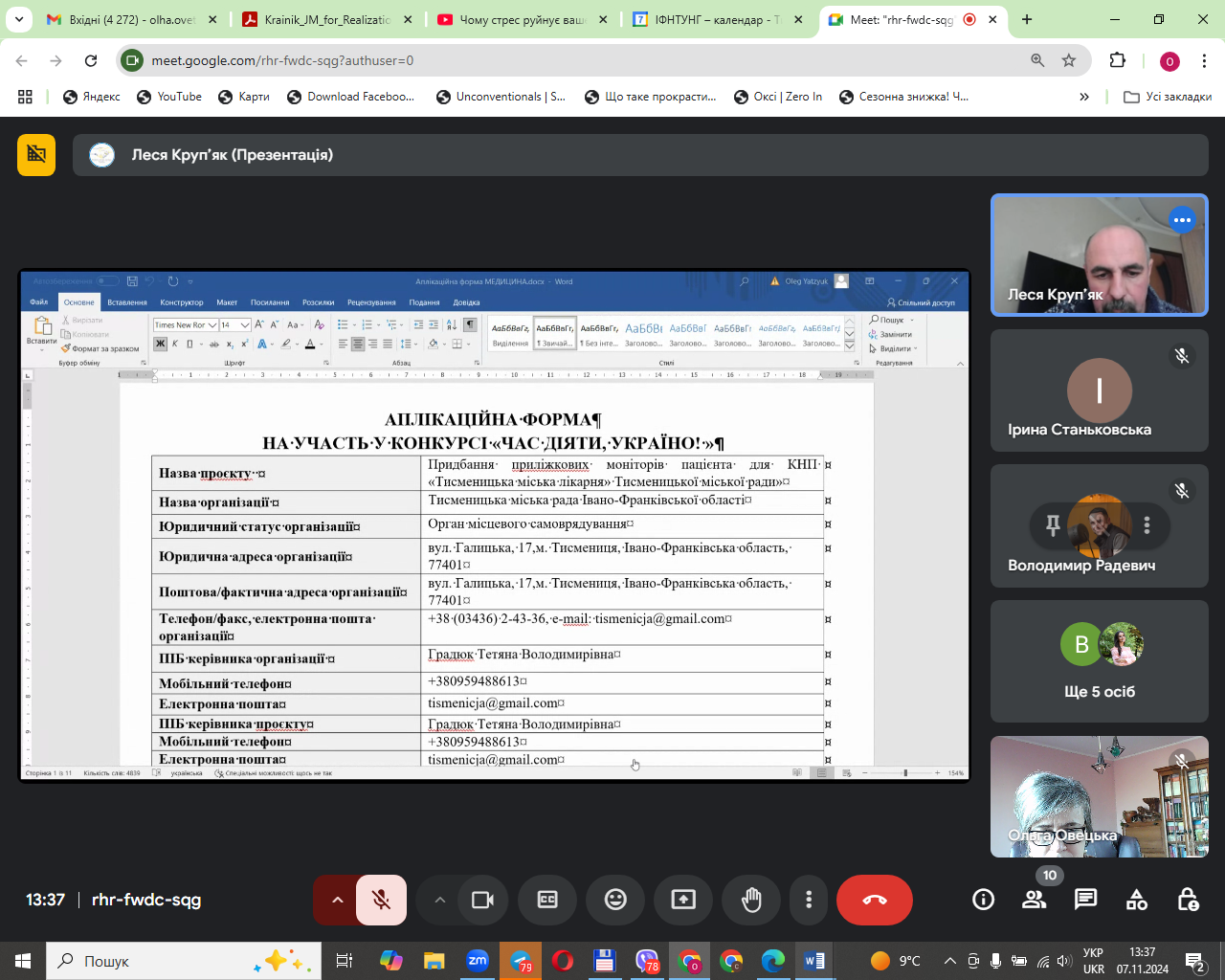Image resolution: width=1225 pixels, height=980 pixels.
Task: Switch to the Krainik_JM_for_Realization PDF tab
Action: pos(327,19)
